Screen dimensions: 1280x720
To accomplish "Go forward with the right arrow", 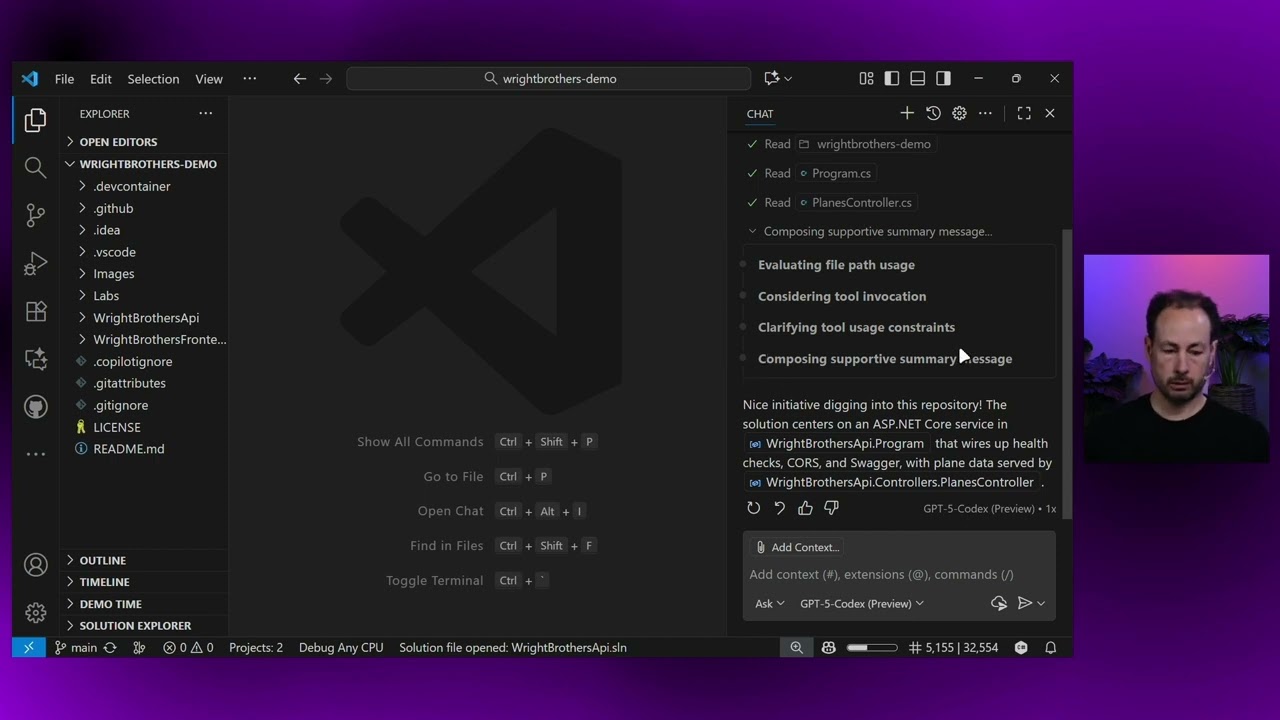I will 325,78.
